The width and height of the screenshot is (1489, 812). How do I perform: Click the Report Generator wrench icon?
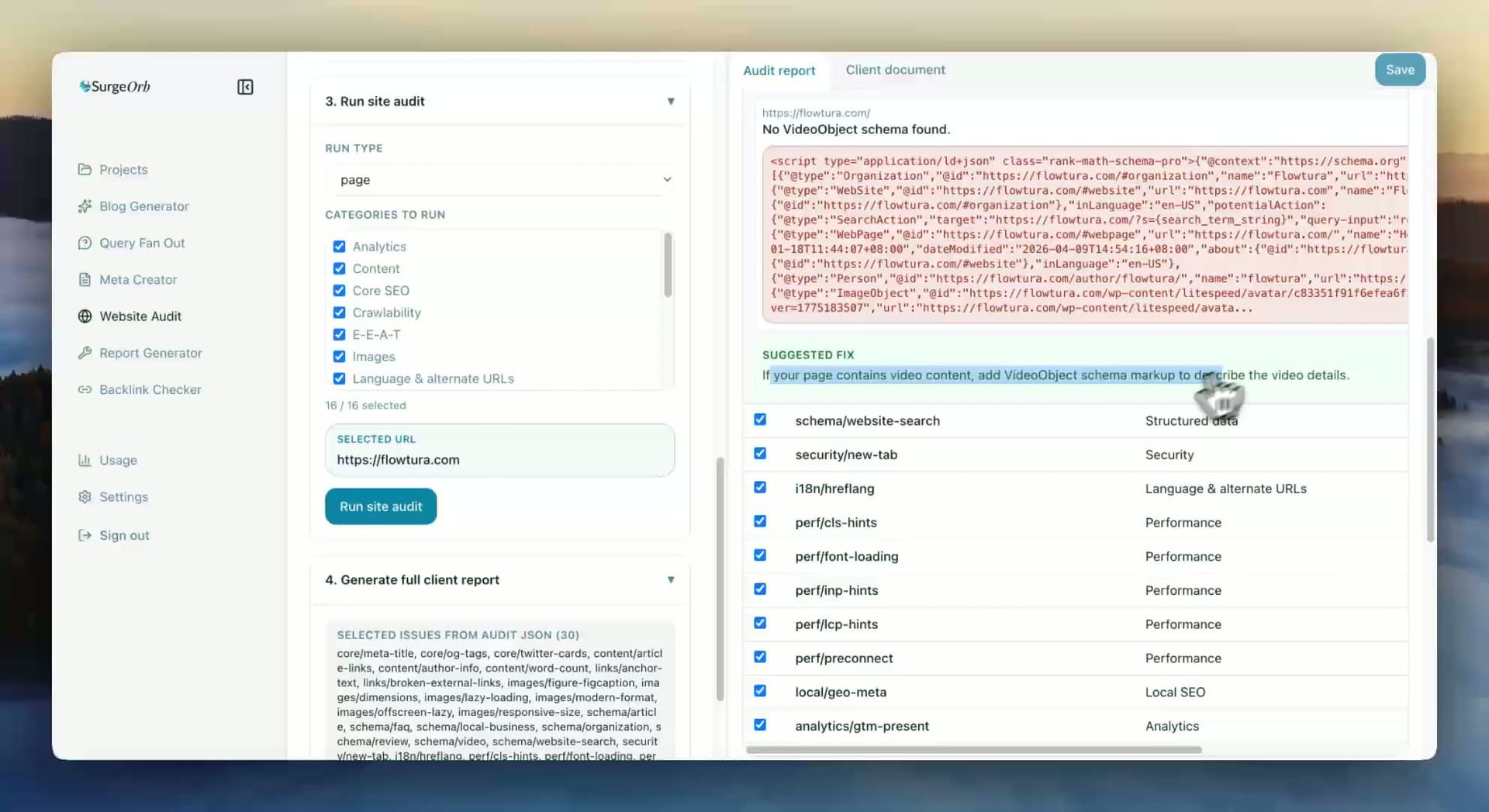coord(85,353)
